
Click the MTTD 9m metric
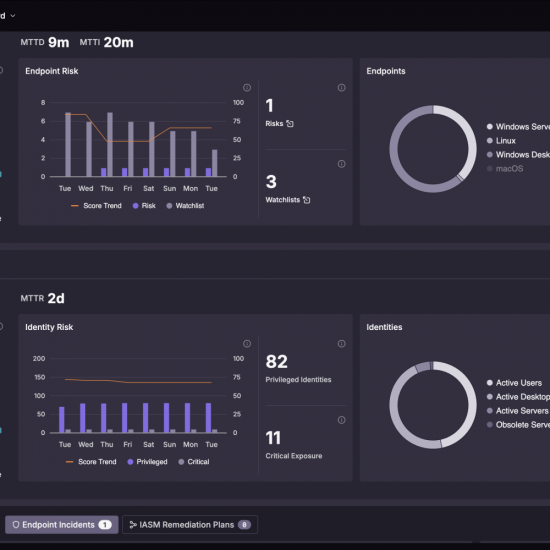point(45,42)
